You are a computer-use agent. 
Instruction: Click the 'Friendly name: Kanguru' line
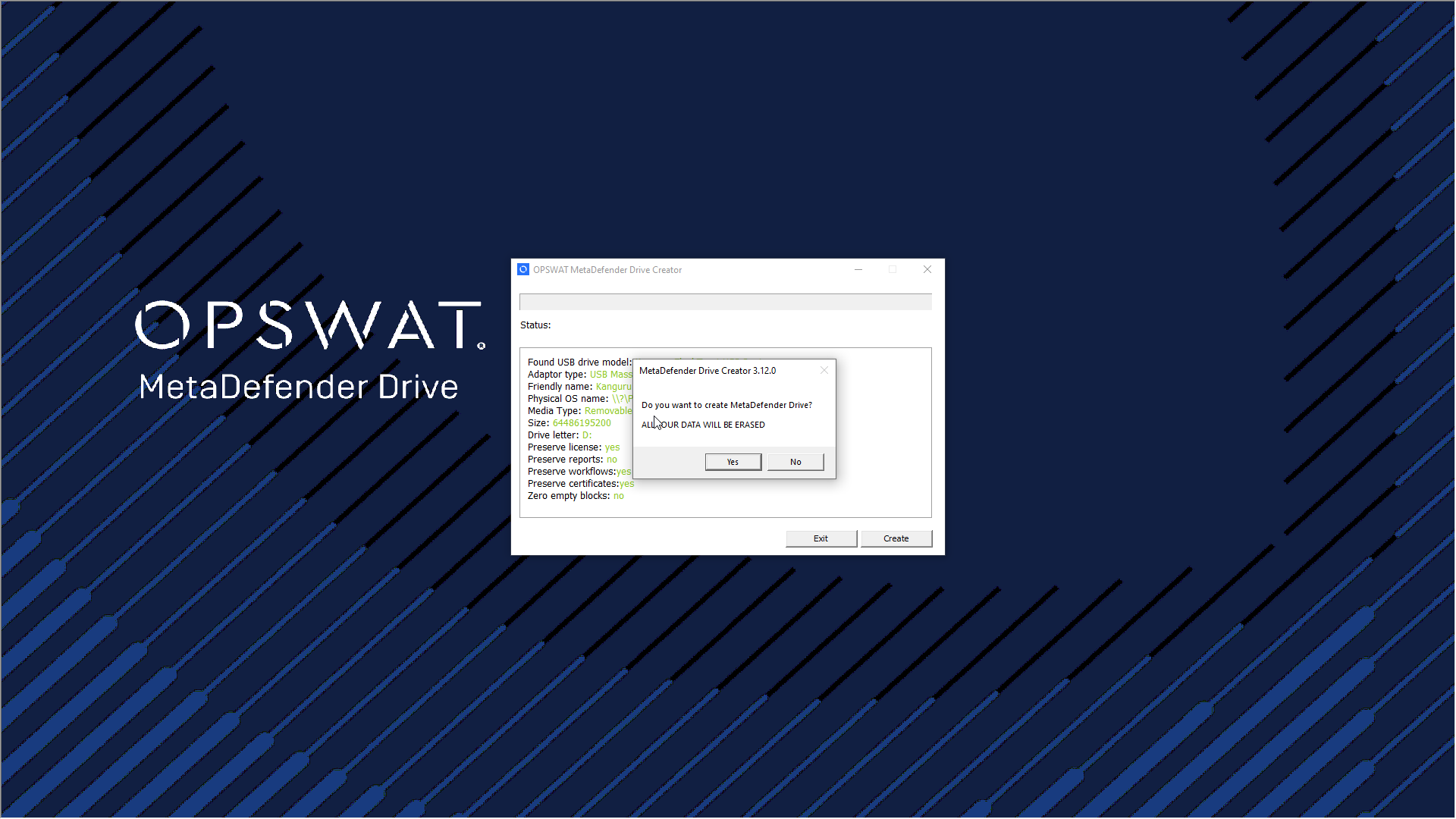579,387
